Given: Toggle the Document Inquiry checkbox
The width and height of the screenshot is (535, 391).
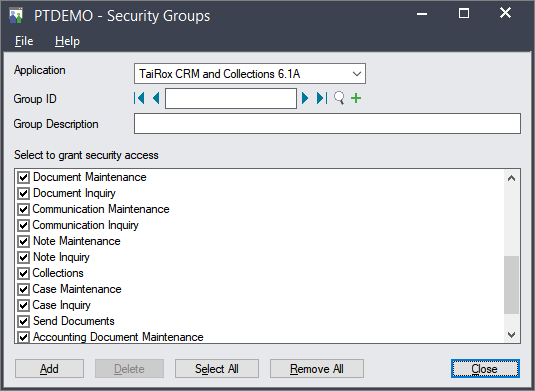Looking at the screenshot, I should pos(24,193).
